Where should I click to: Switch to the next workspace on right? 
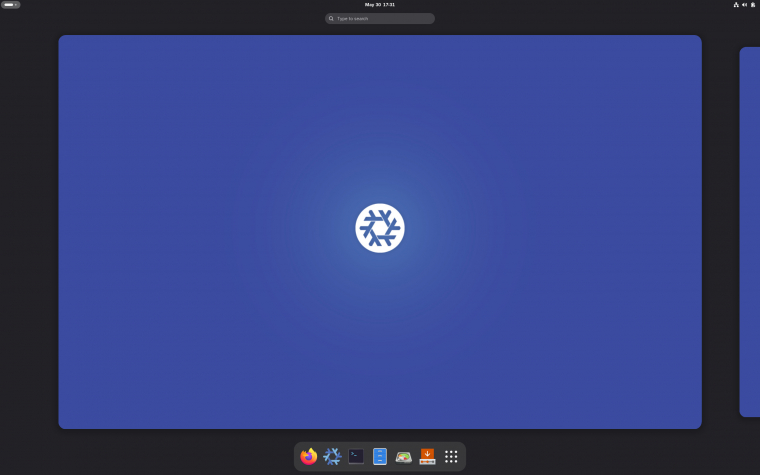(x=750, y=232)
